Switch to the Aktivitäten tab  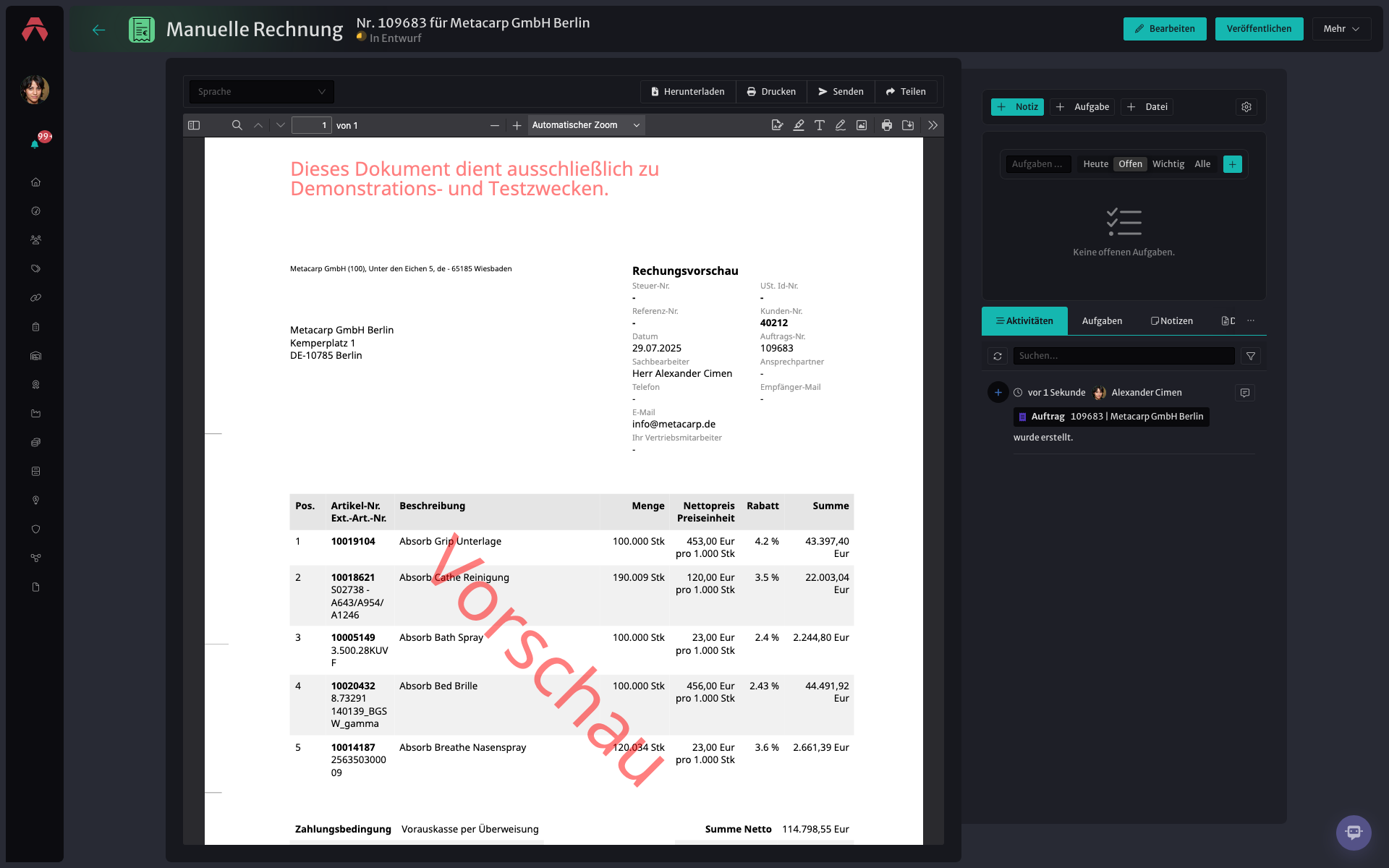click(x=1024, y=321)
